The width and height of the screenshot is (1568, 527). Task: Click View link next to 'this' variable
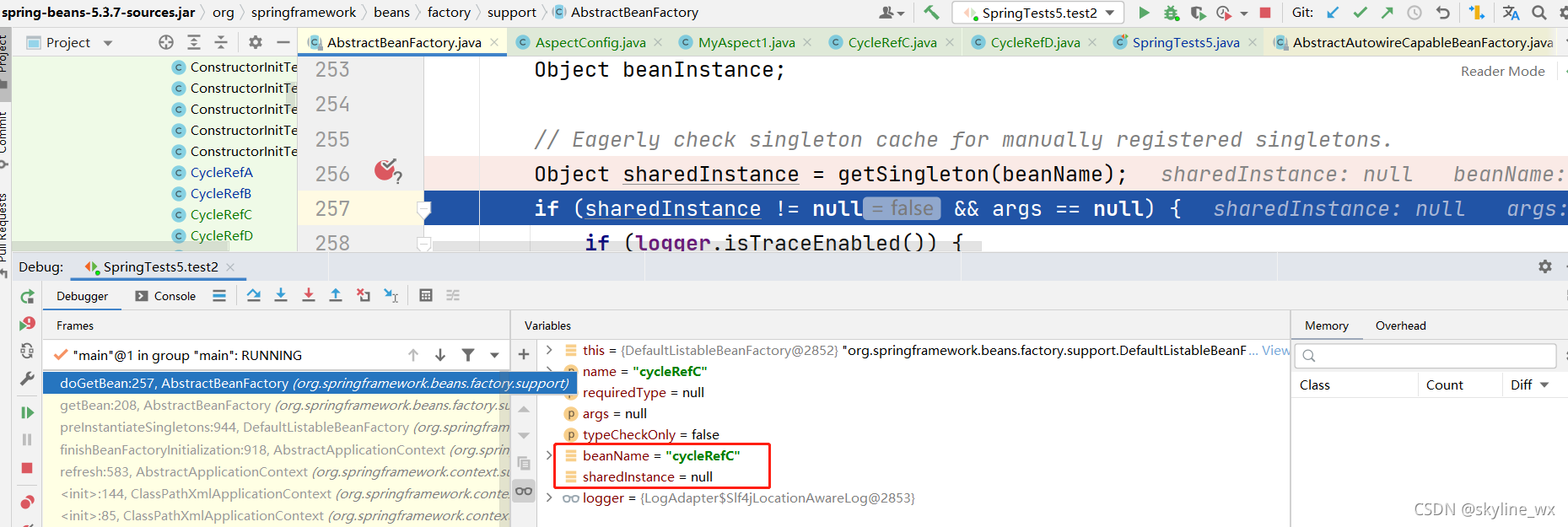(1275, 350)
